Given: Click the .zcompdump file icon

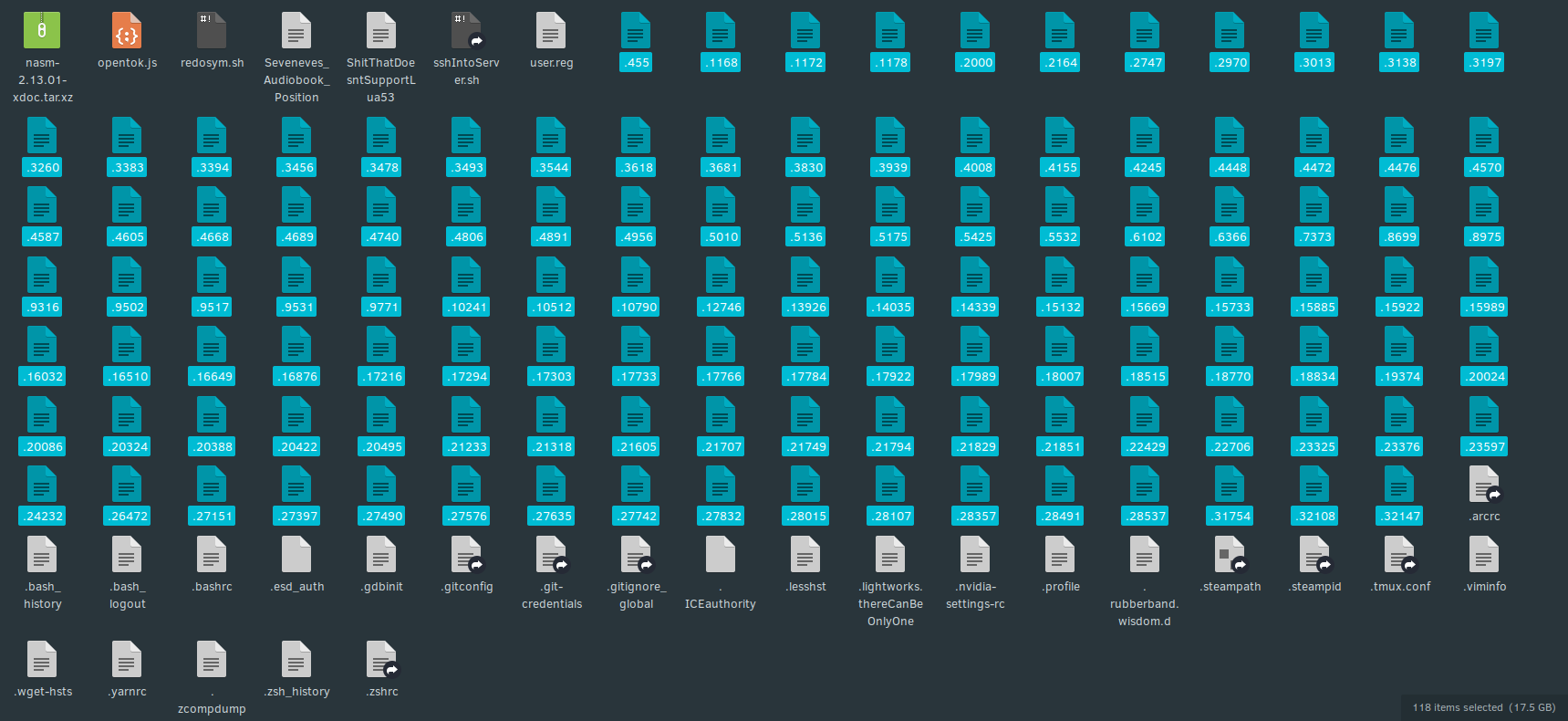Looking at the screenshot, I should tap(212, 659).
